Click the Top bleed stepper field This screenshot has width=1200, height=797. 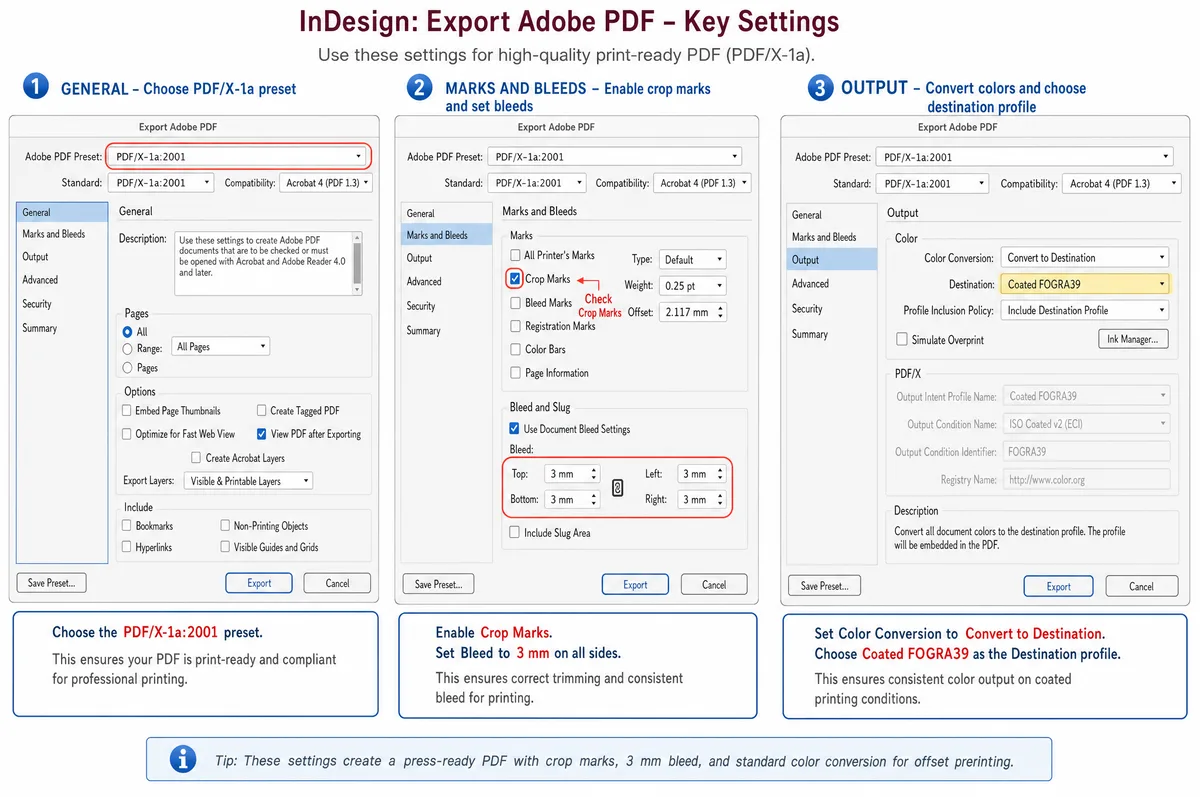[572, 474]
